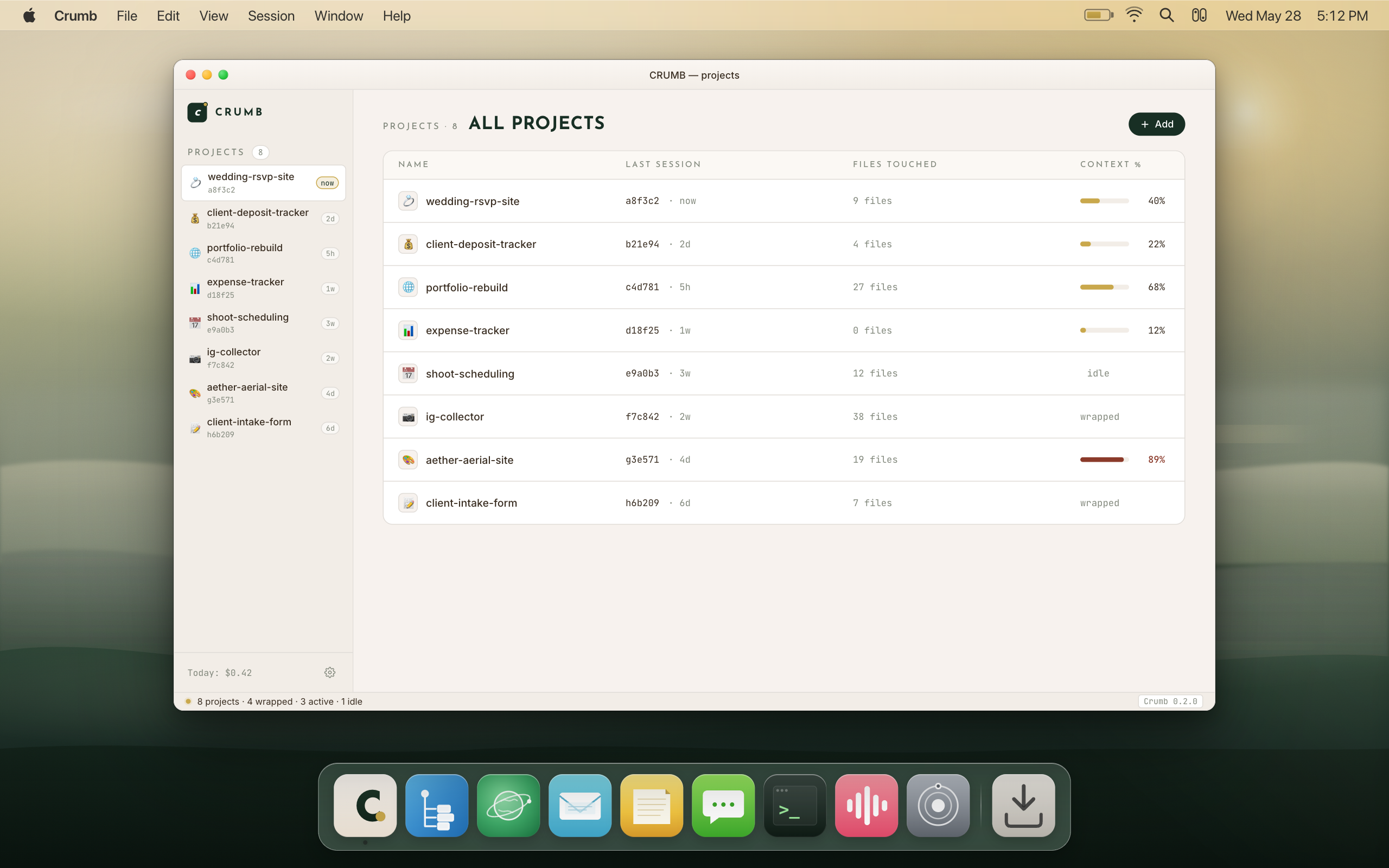1389x868 pixels.
Task: Click the red 89% context bar for aether-aerial-site
Action: click(1104, 460)
